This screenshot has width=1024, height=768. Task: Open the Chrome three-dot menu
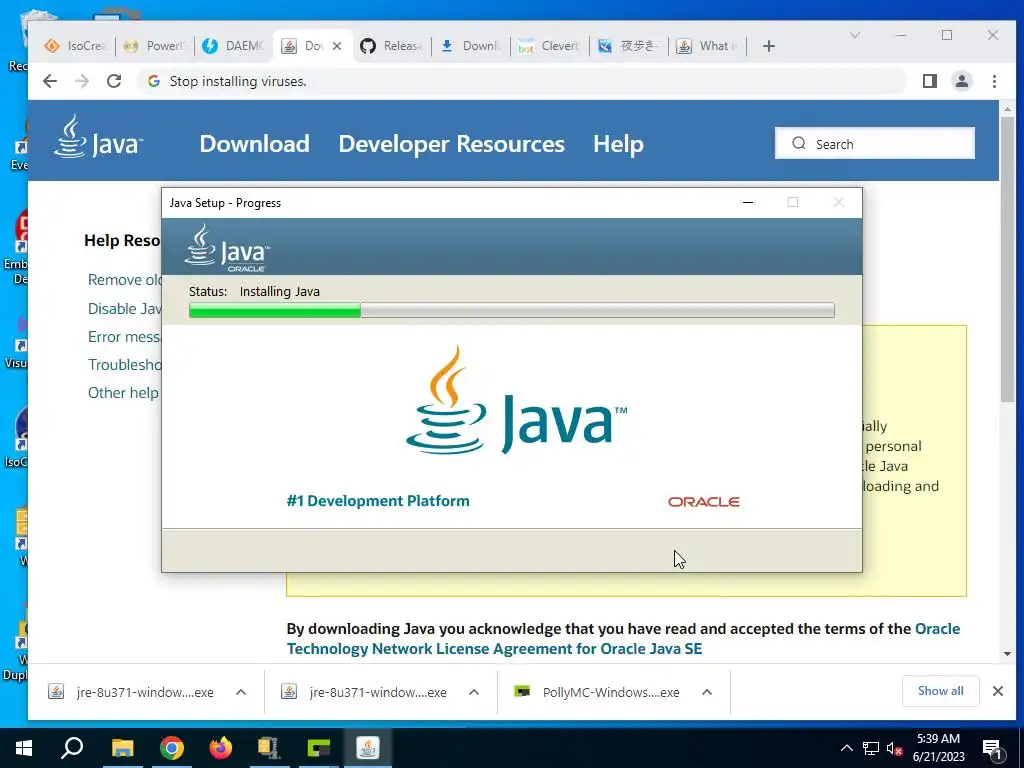[994, 81]
